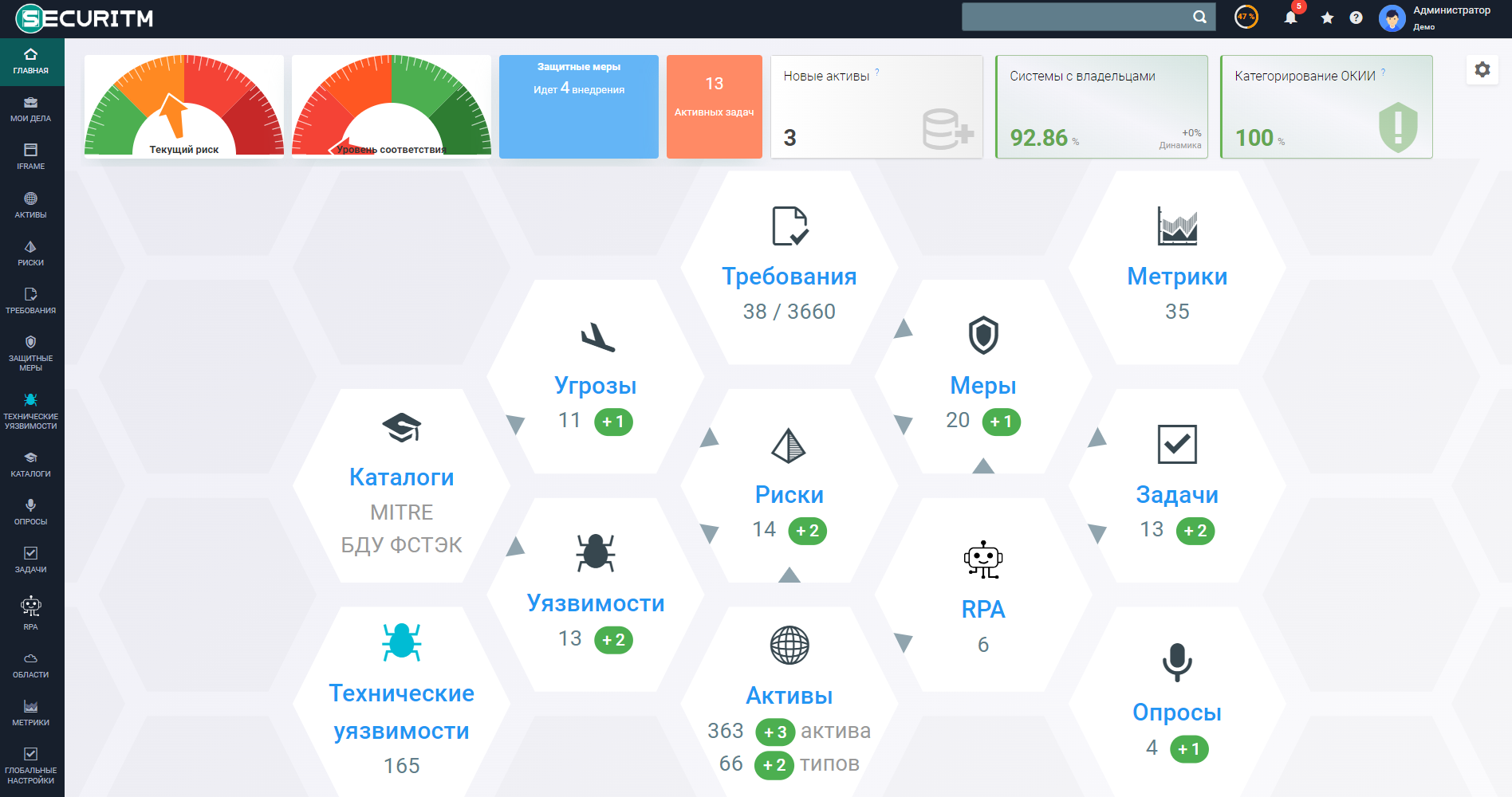The width and height of the screenshot is (1512, 797).
Task: Click the Угрозы +1 badge
Action: click(614, 422)
